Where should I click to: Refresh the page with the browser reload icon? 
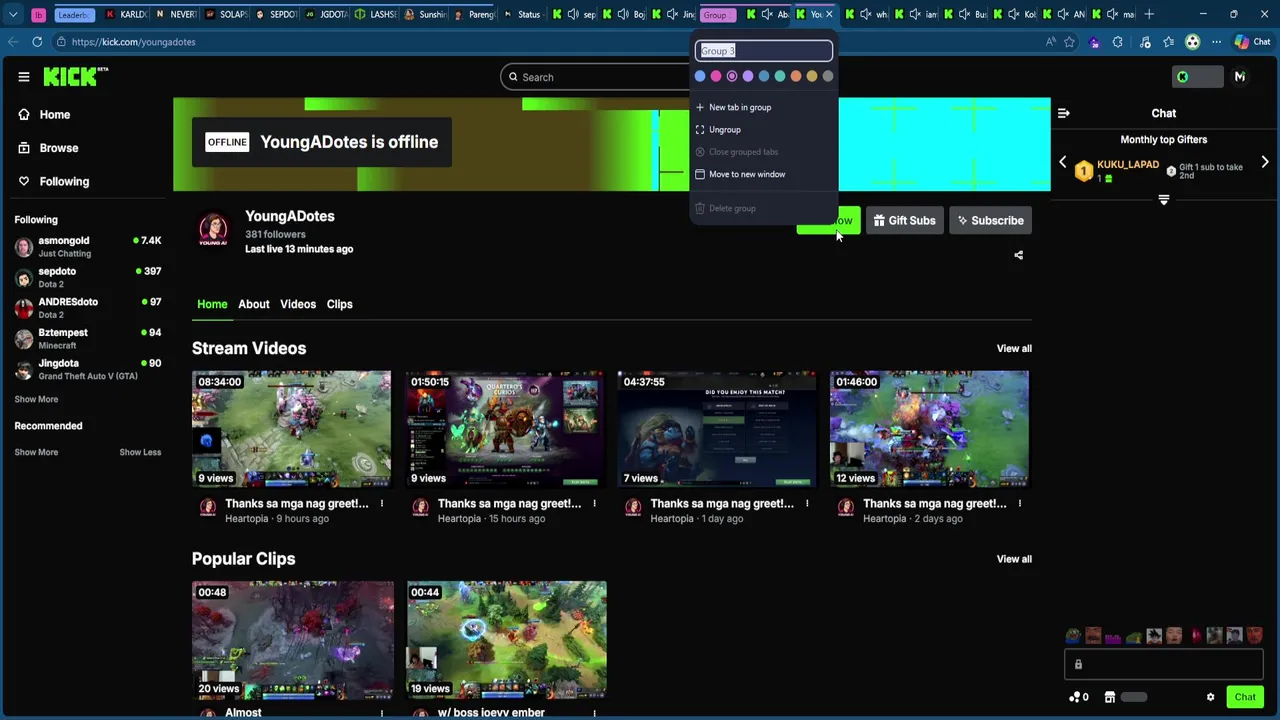[37, 42]
